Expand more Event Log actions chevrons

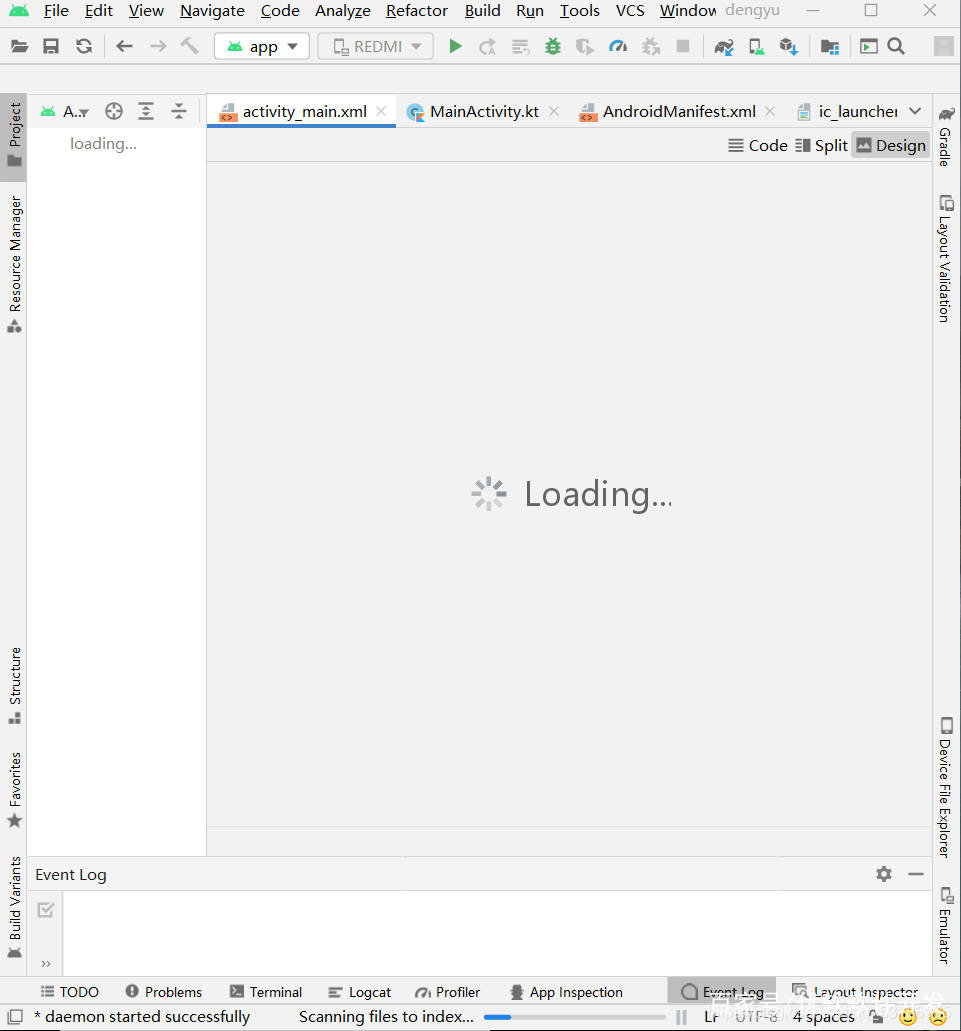pyautogui.click(x=45, y=964)
